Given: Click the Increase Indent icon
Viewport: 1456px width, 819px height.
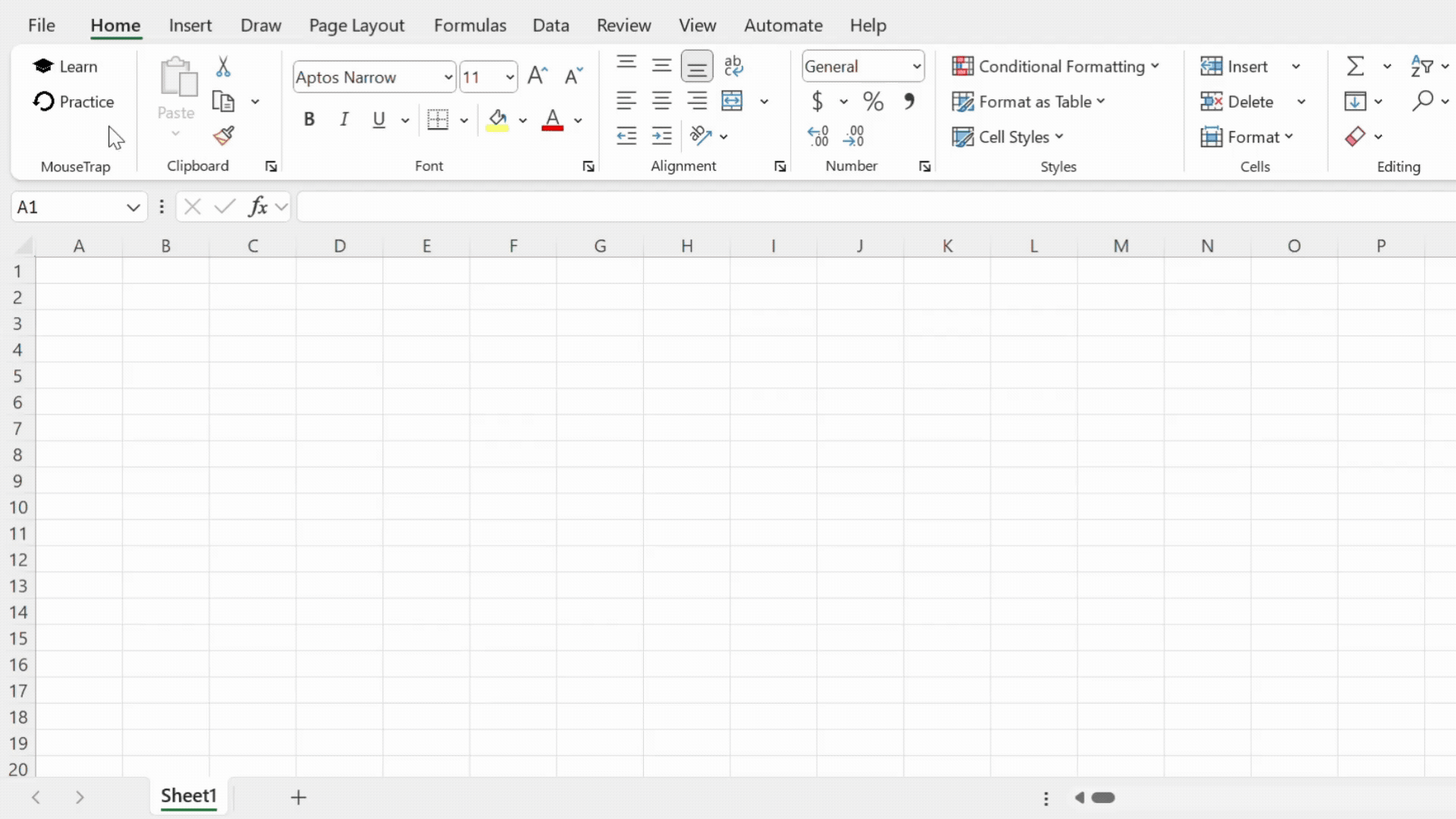Looking at the screenshot, I should click(x=661, y=136).
